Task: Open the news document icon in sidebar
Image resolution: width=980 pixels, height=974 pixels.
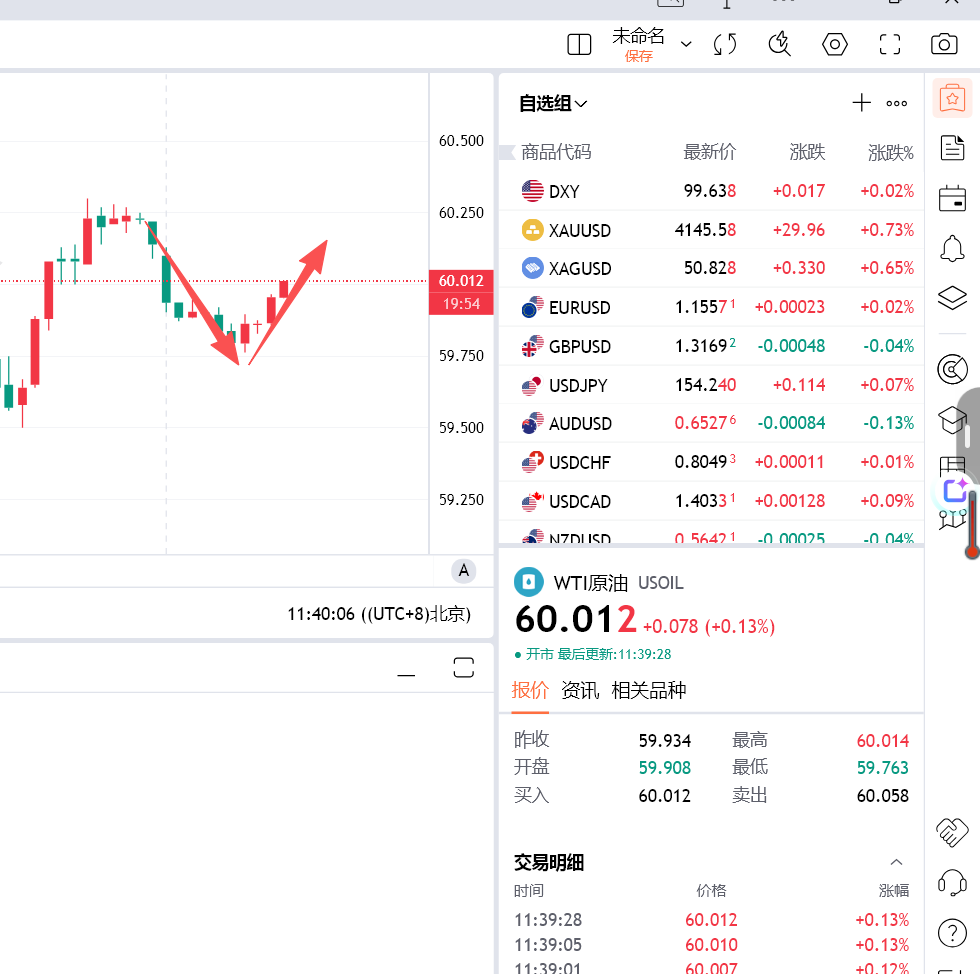Action: [x=953, y=149]
